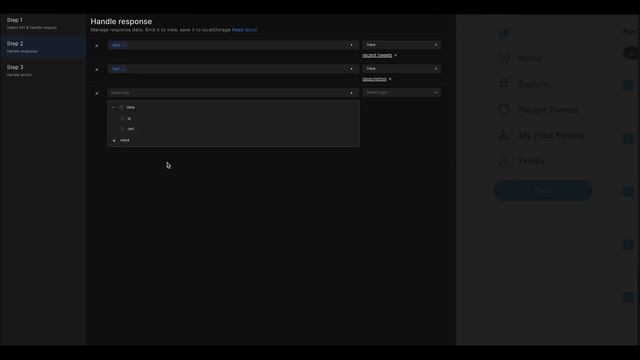Collapse the 'data' tree node

[114, 107]
